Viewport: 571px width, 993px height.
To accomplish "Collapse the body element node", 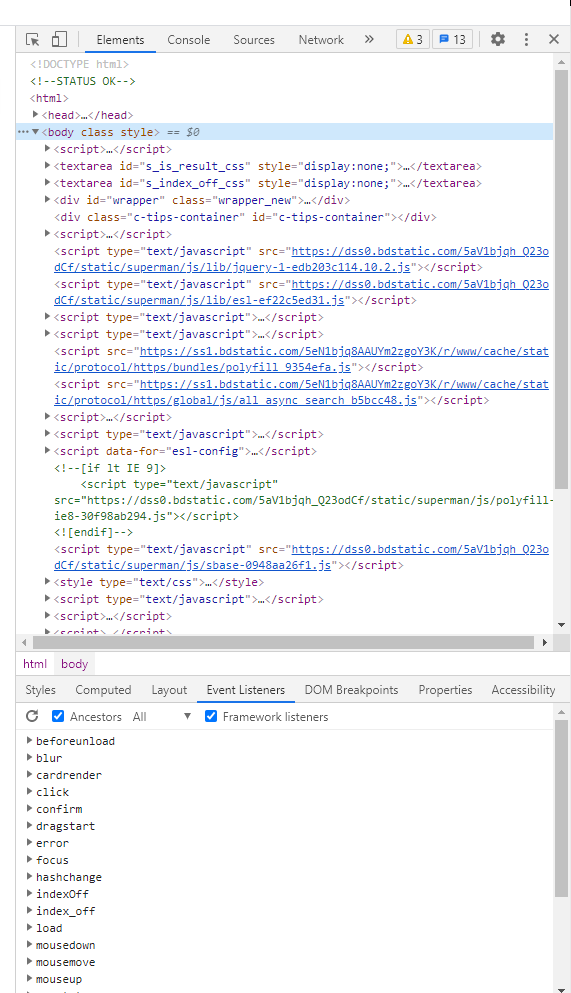I will [35, 132].
